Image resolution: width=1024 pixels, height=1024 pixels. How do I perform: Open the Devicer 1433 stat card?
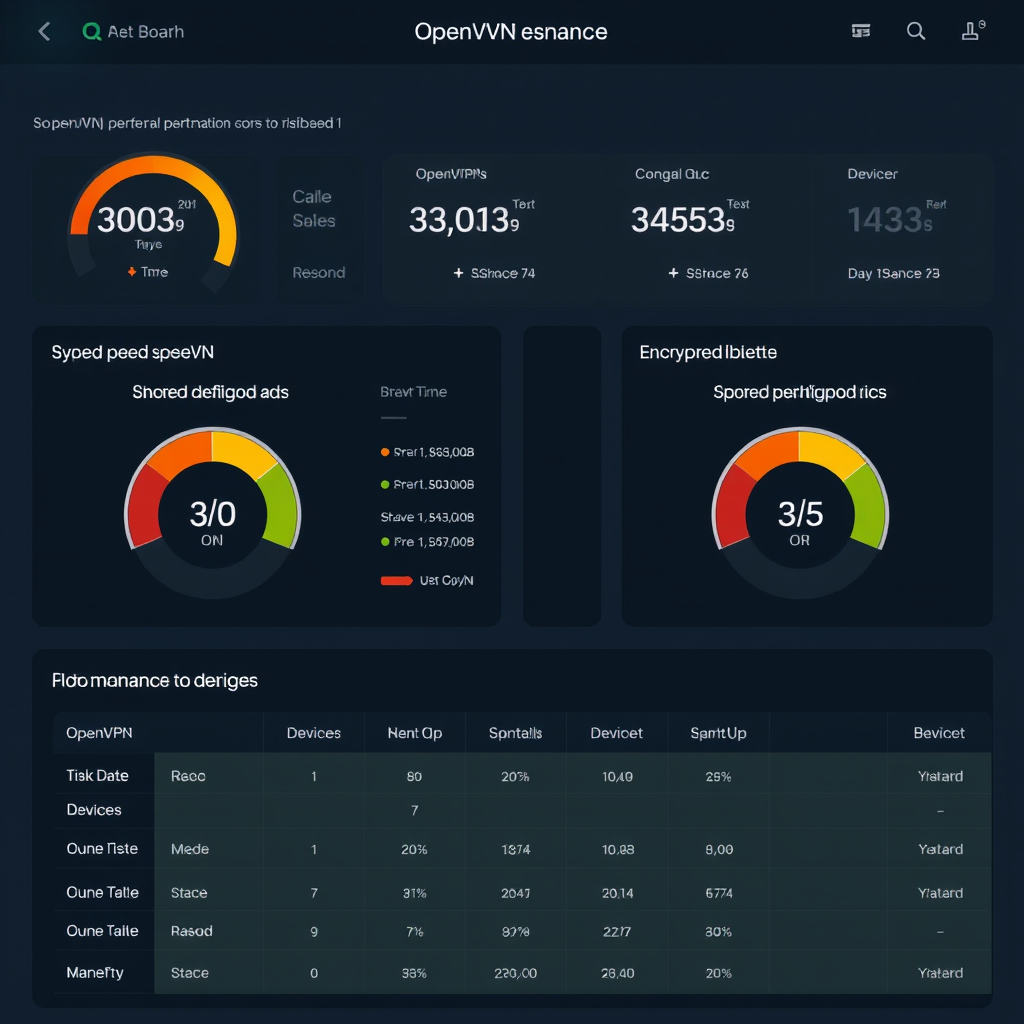(x=903, y=229)
